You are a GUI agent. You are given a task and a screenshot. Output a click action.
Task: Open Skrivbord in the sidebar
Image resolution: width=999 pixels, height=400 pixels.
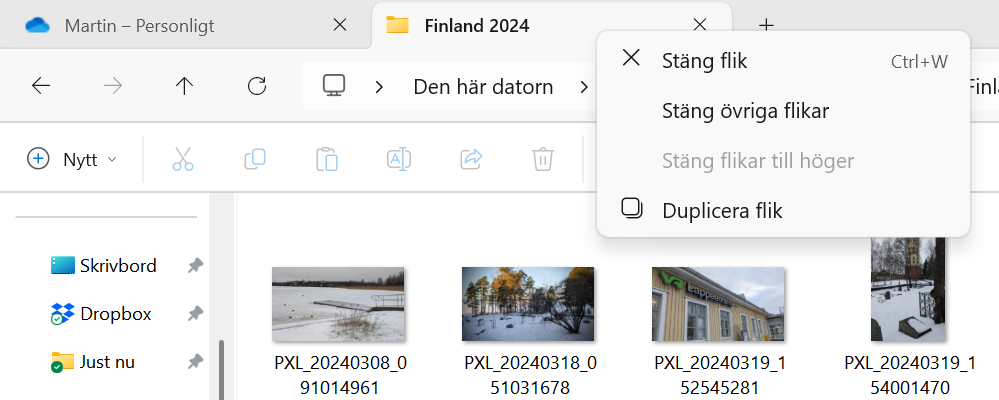coord(117,265)
